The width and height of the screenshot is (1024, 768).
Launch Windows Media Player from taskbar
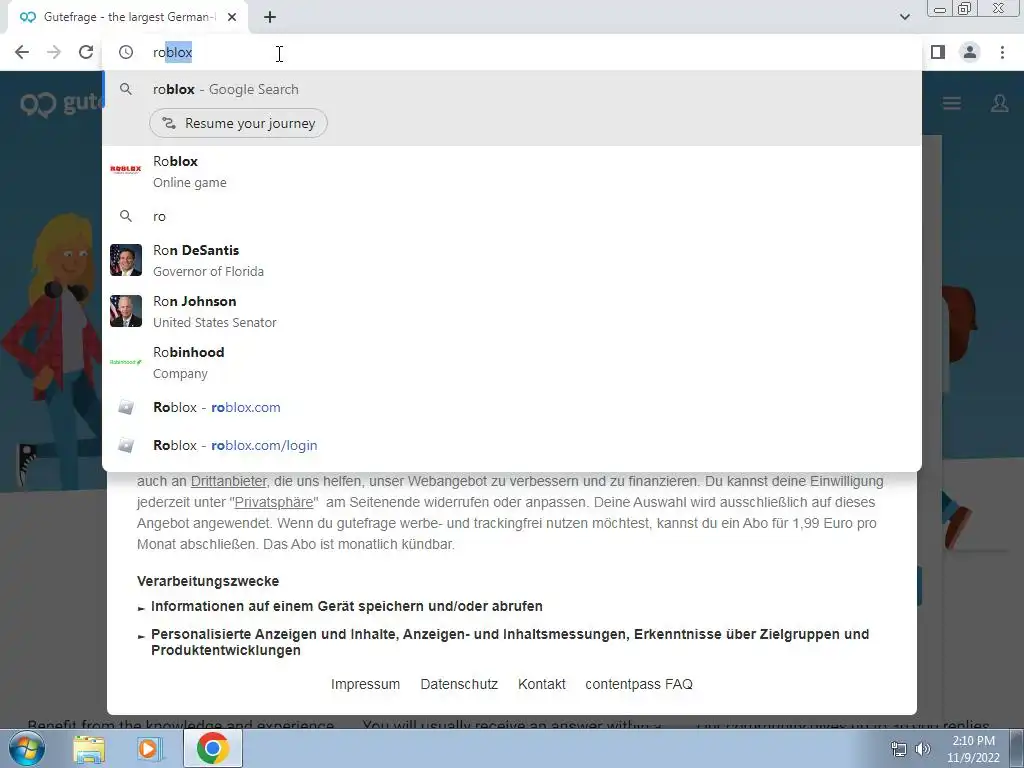[x=149, y=749]
